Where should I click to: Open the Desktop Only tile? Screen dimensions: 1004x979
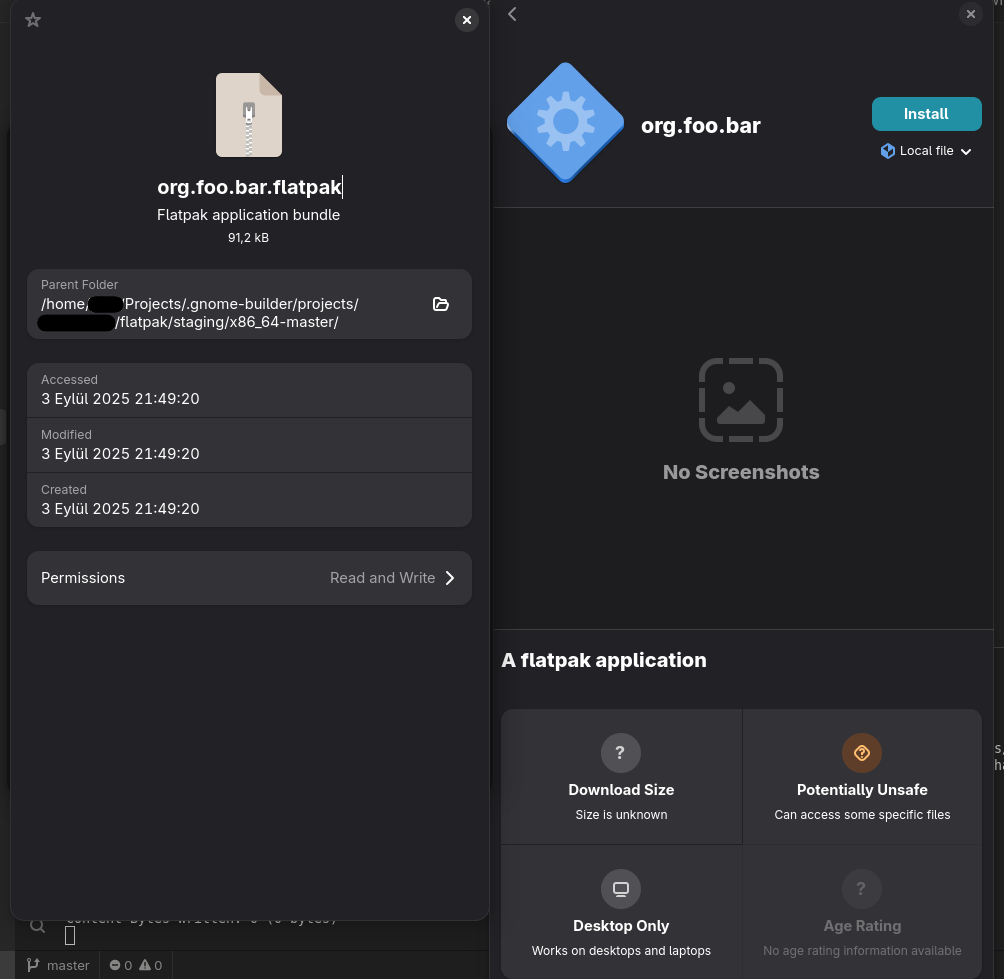[621, 911]
